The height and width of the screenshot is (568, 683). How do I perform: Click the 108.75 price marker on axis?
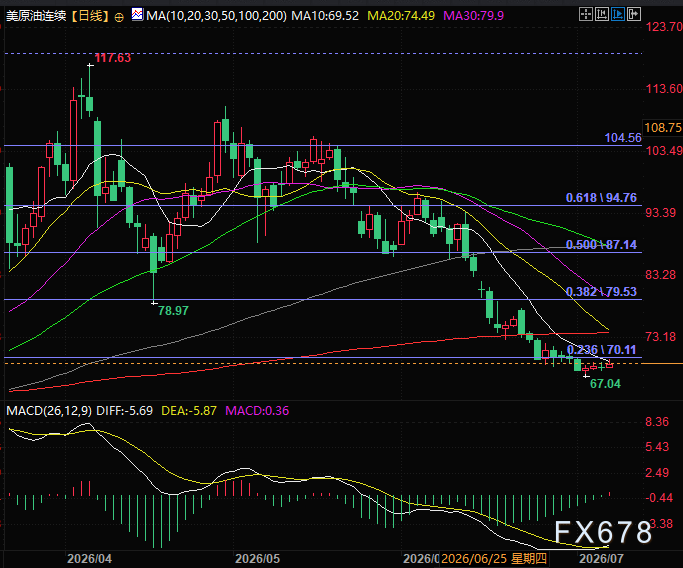click(663, 128)
